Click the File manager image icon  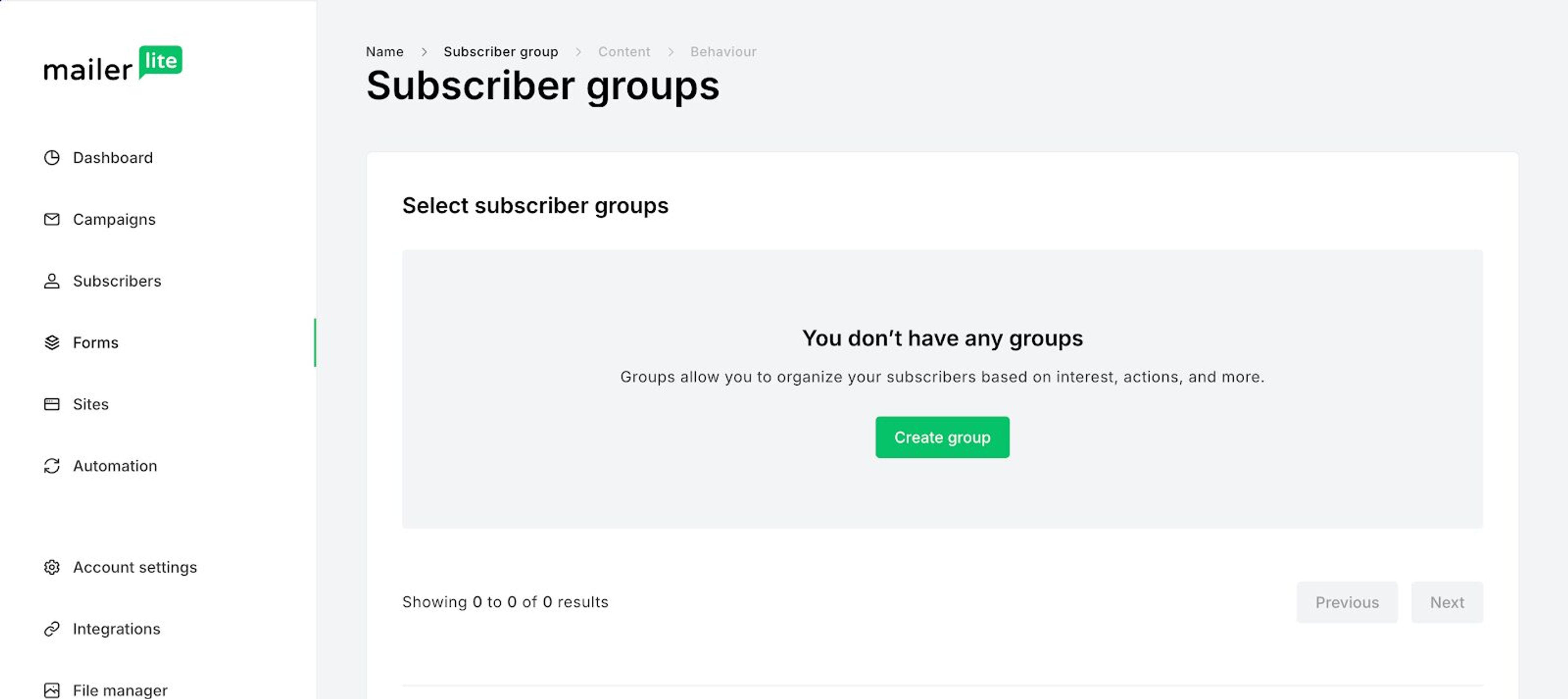(x=52, y=690)
